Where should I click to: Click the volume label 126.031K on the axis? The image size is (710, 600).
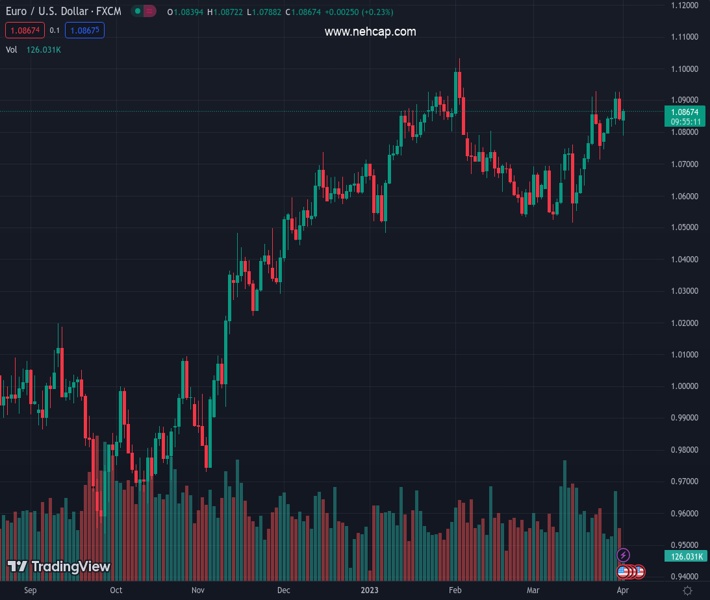coord(685,557)
